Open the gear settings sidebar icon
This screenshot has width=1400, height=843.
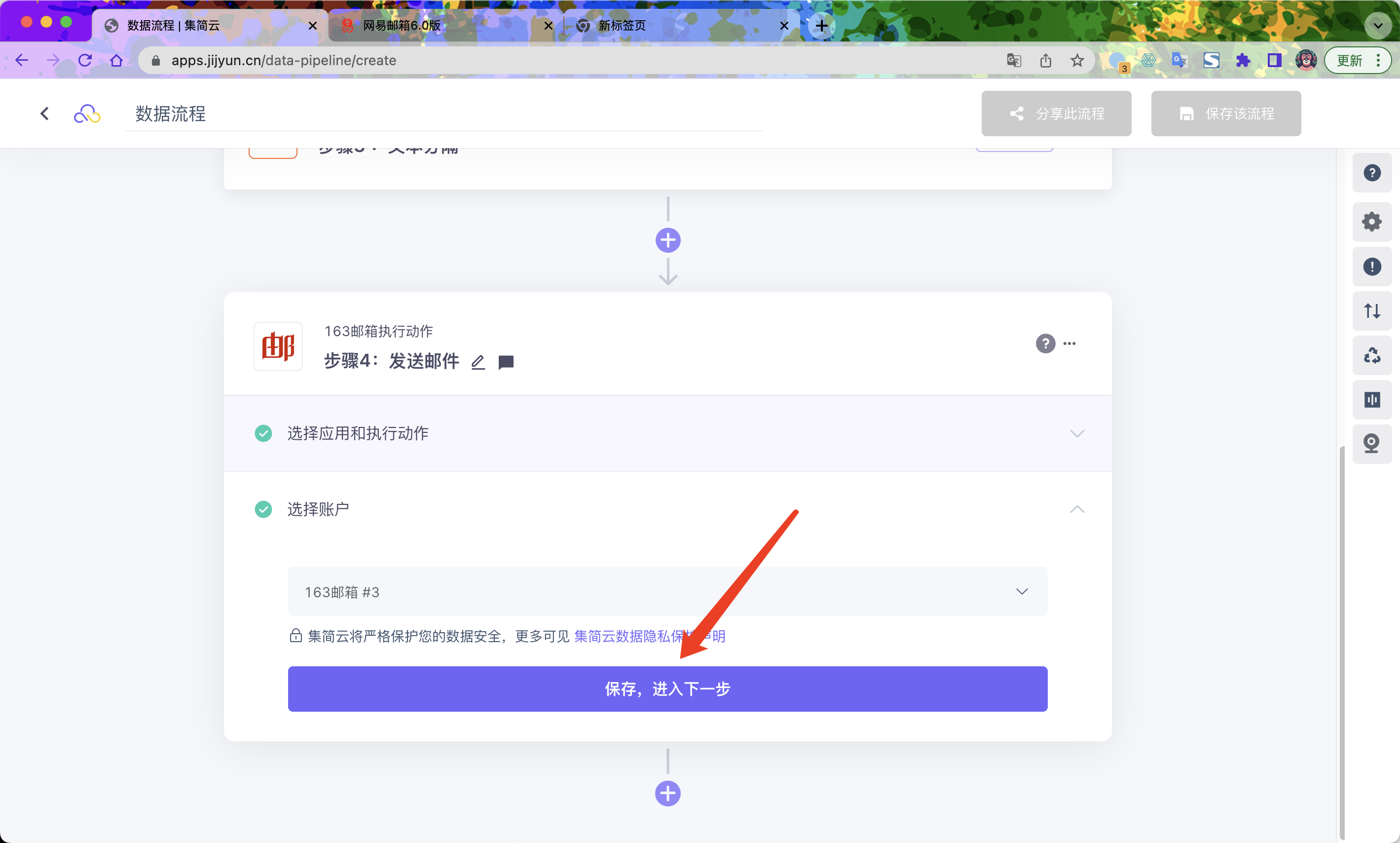point(1371,222)
